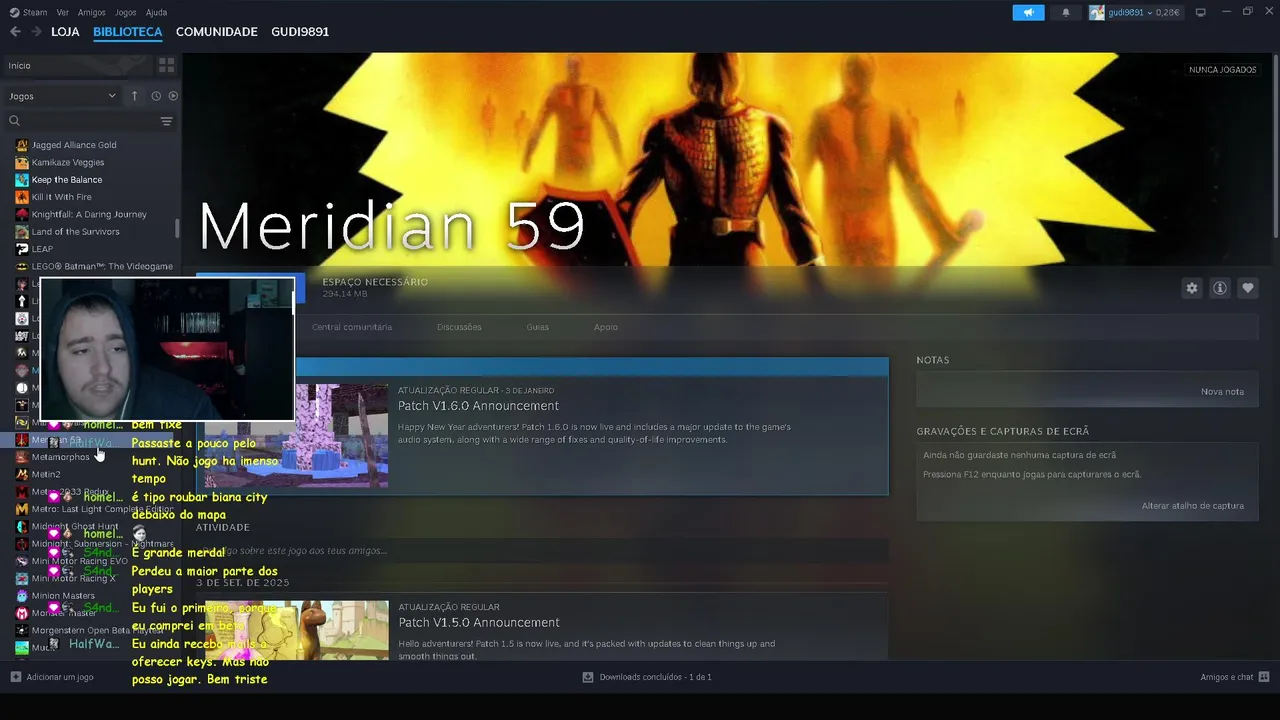Click Alterar atalho de captura

point(1193,506)
